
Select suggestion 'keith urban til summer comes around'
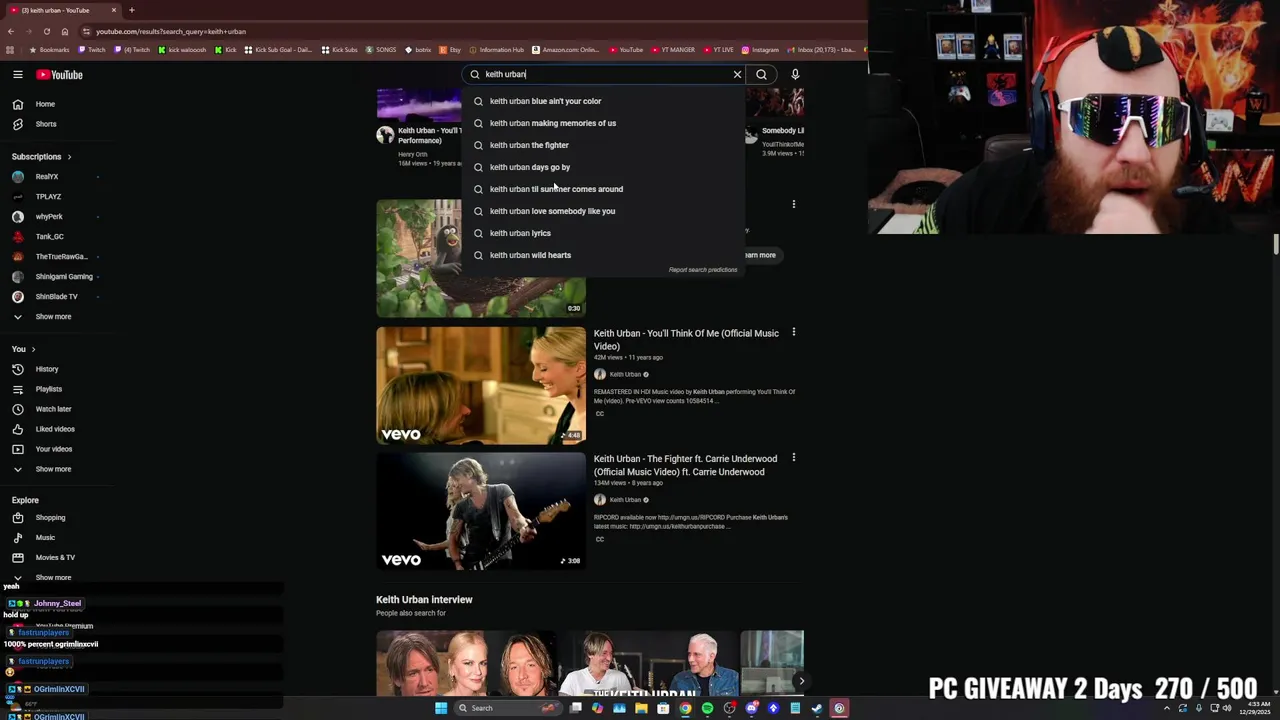[605, 189]
